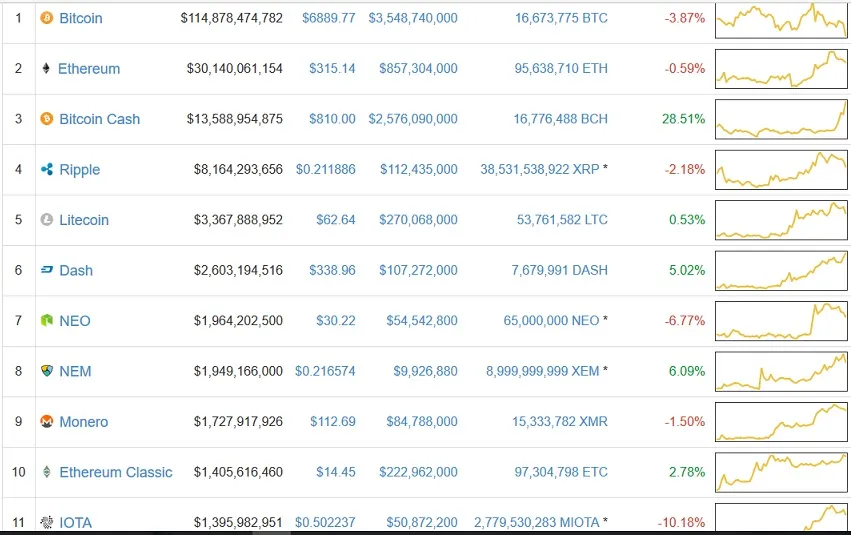Open the Ethereum Classic price sparkline
Viewport: 851px width, 535px height.
pos(781,473)
